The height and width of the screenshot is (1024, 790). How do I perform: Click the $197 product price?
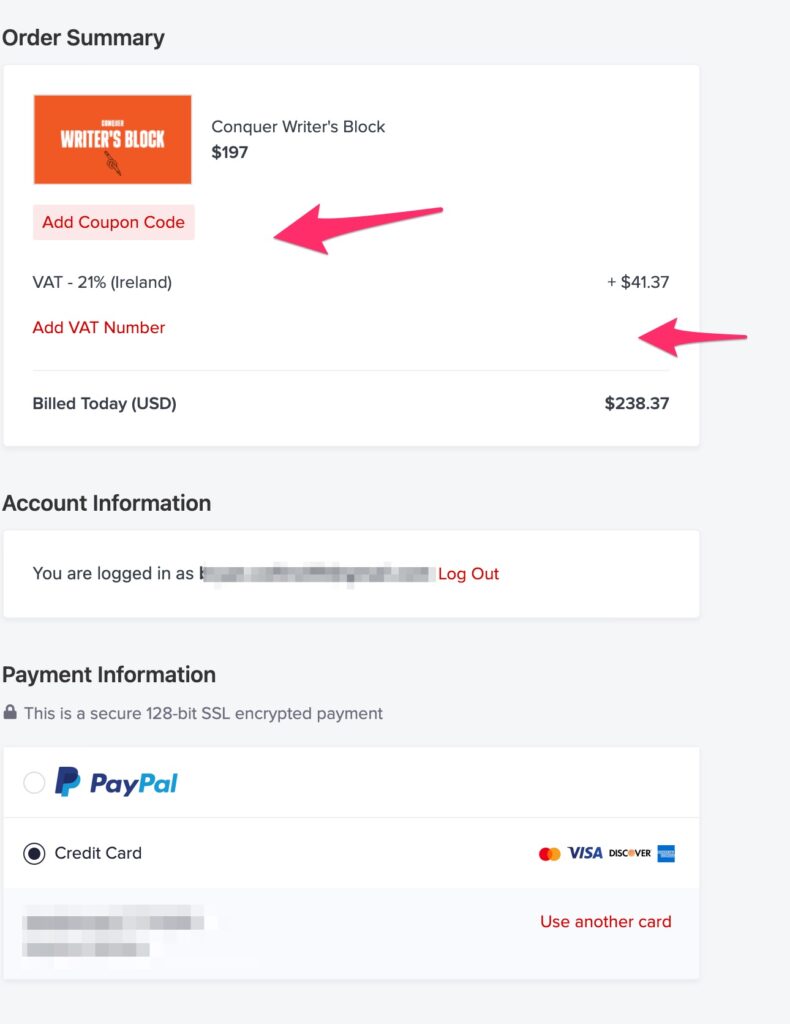pyautogui.click(x=230, y=152)
